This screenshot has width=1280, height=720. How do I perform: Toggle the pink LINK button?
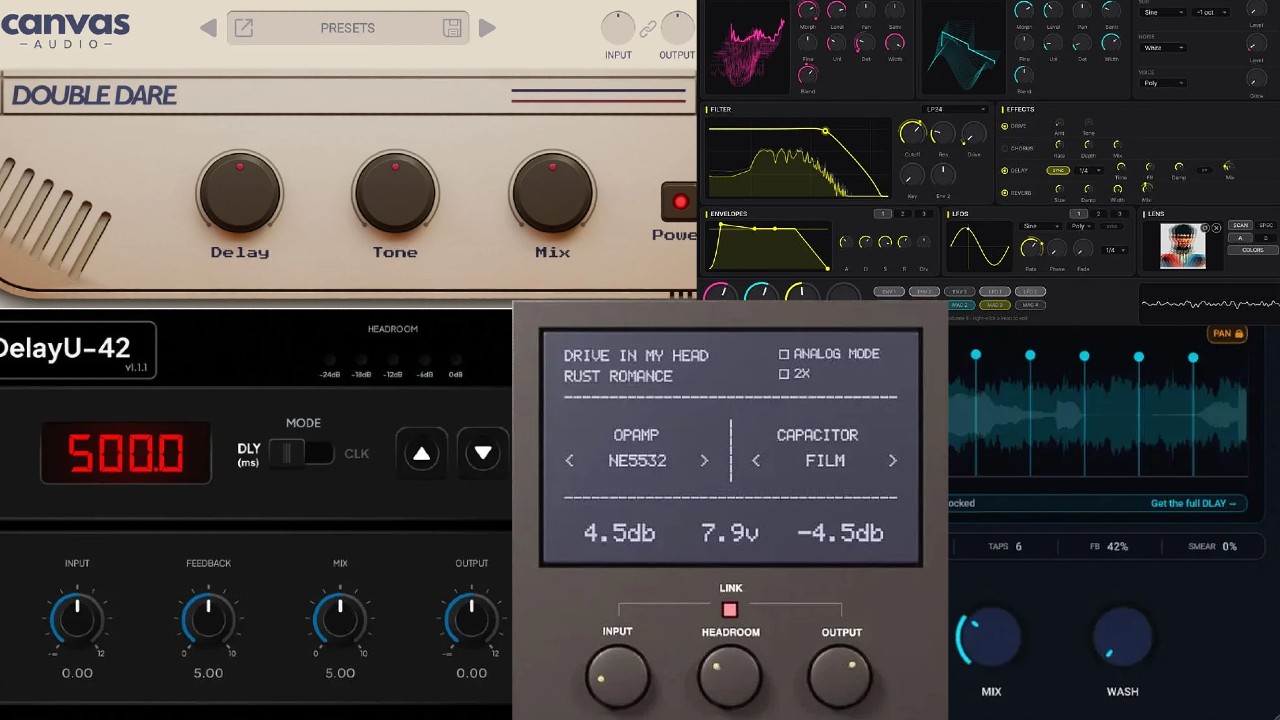click(730, 610)
